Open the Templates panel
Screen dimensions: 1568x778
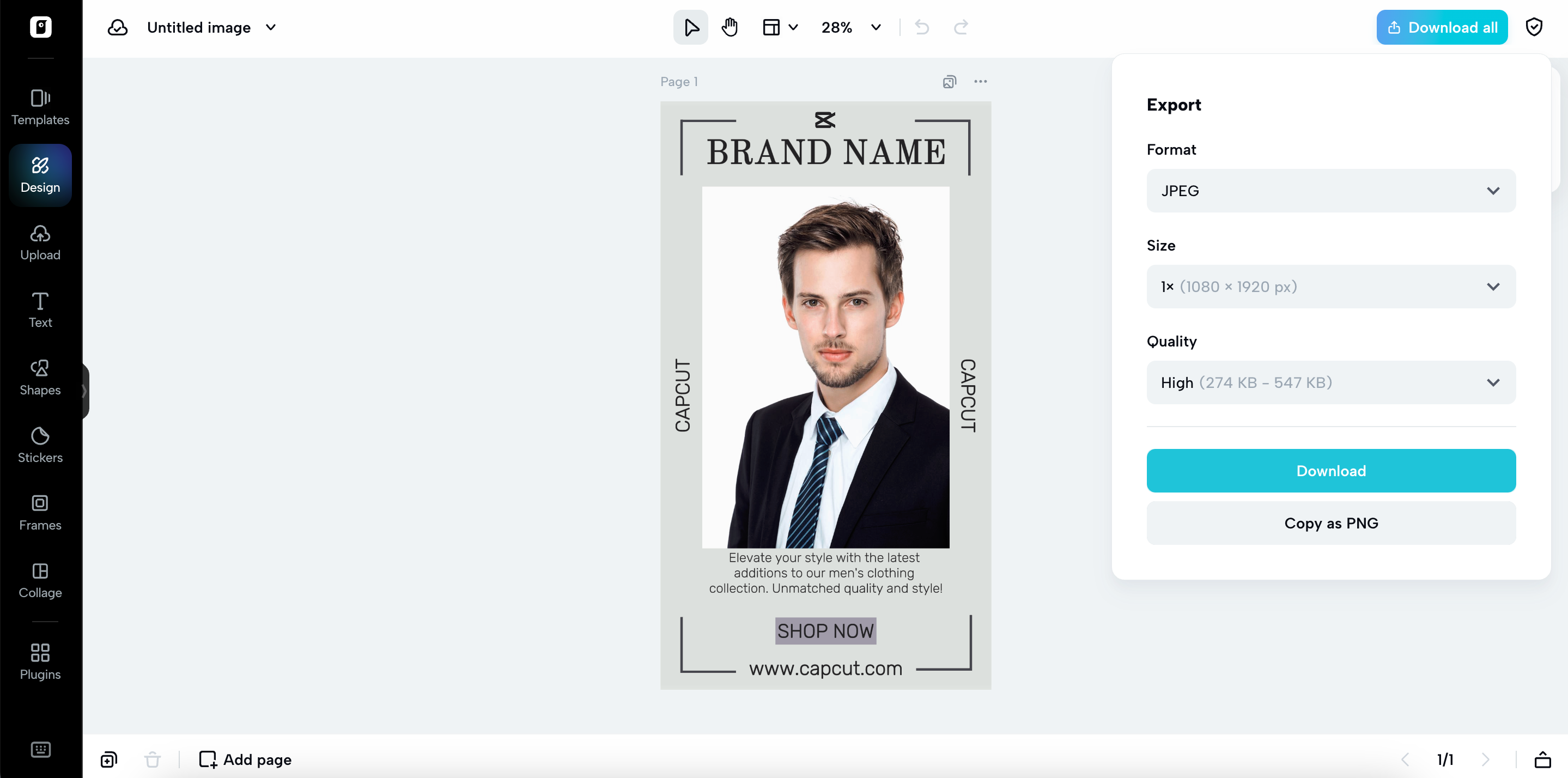tap(40, 108)
